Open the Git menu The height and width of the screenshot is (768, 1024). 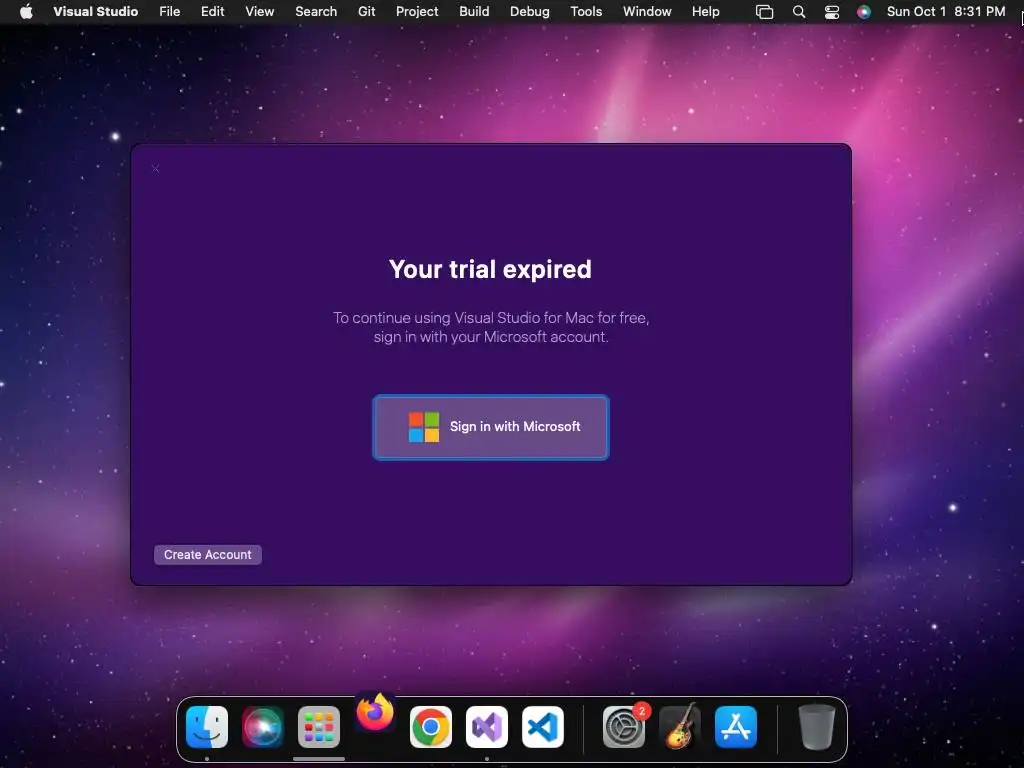point(366,11)
